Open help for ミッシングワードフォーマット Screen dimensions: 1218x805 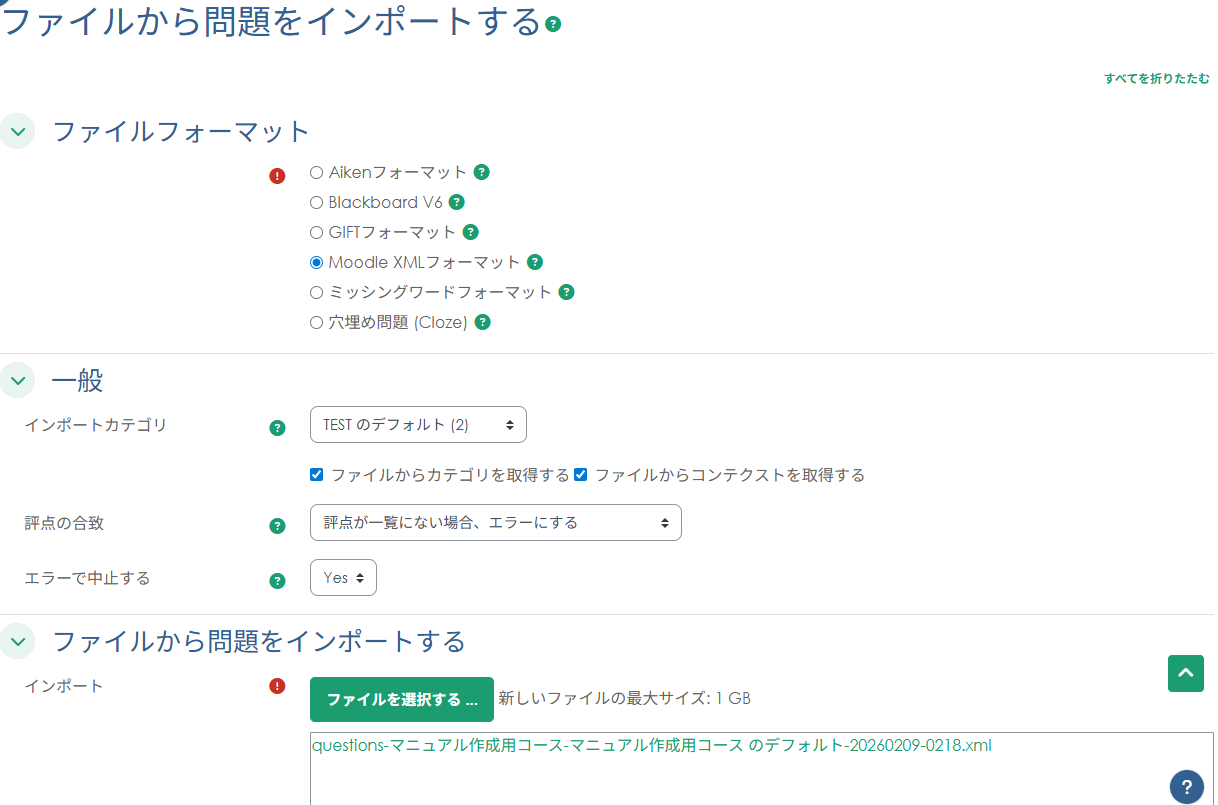566,292
